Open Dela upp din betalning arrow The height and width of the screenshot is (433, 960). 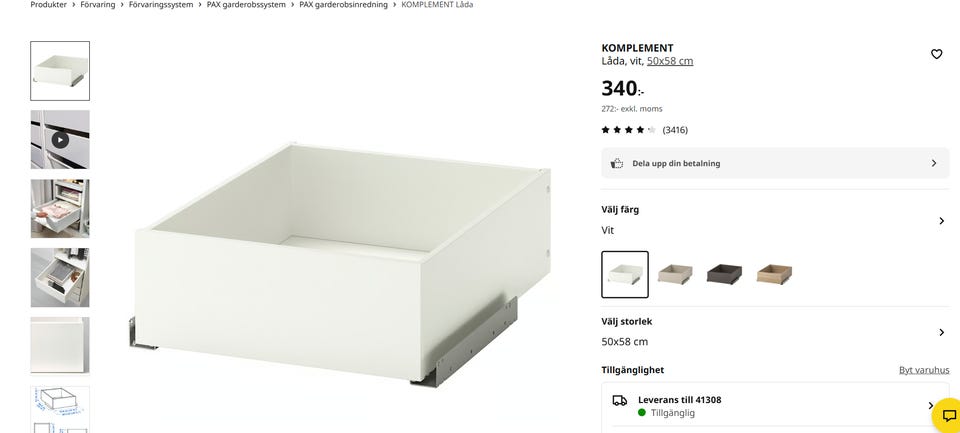934,163
